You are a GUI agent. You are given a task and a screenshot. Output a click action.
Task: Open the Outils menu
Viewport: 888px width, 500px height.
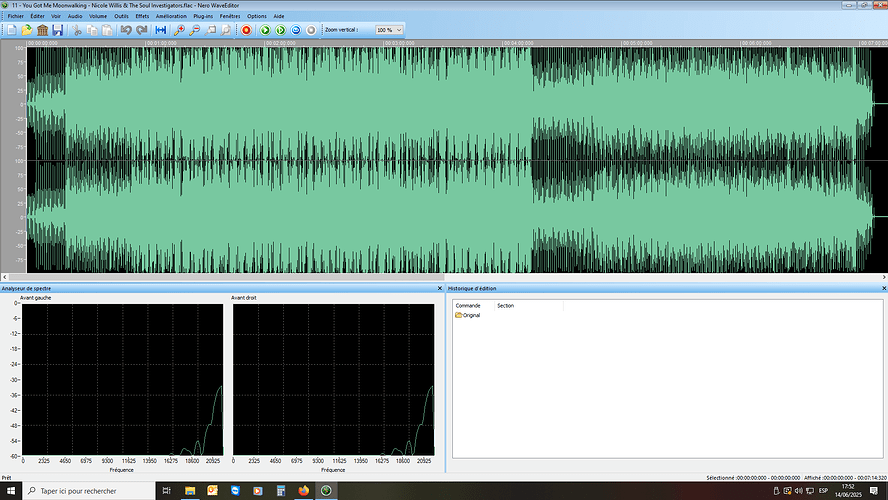tap(122, 16)
